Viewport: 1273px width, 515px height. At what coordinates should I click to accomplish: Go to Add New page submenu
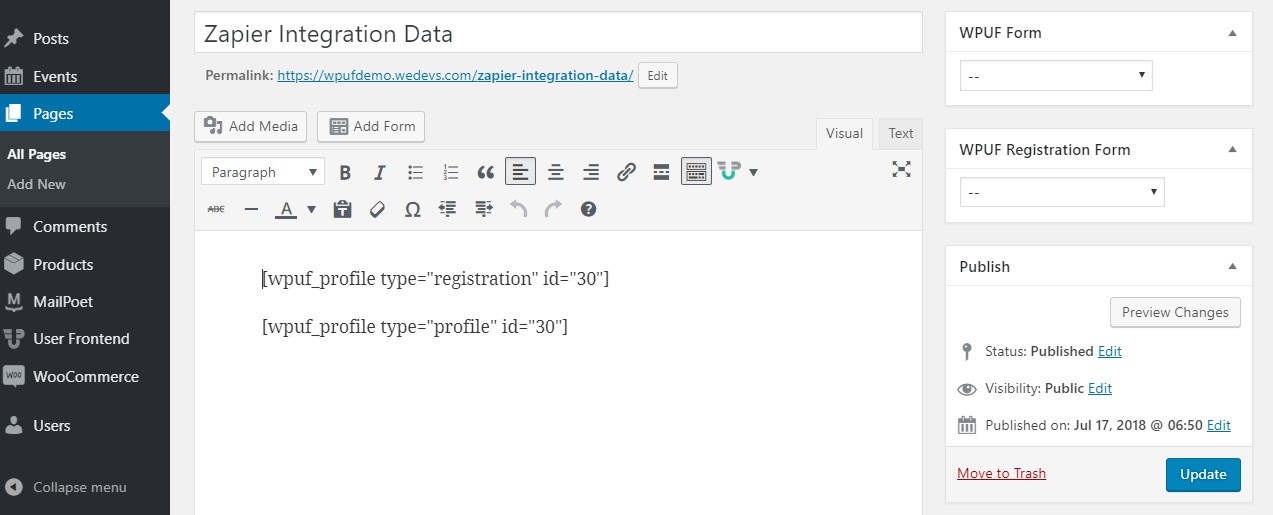[36, 184]
